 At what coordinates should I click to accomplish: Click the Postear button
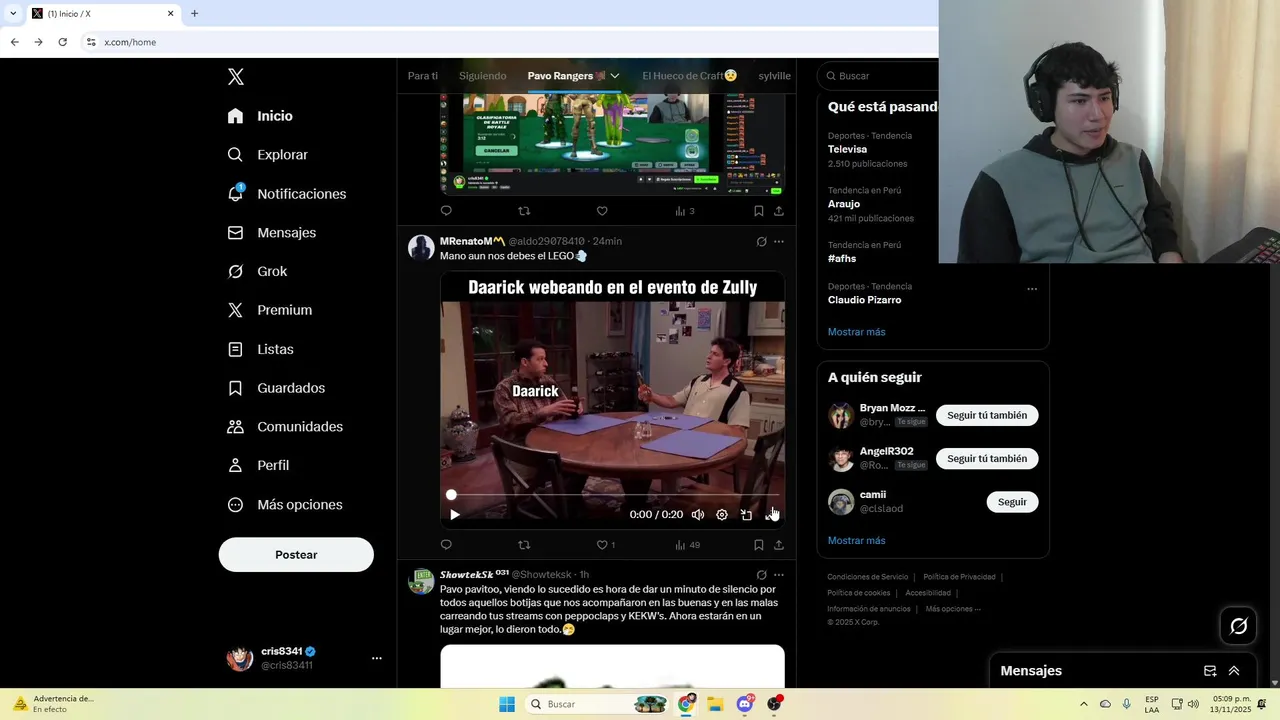point(296,555)
